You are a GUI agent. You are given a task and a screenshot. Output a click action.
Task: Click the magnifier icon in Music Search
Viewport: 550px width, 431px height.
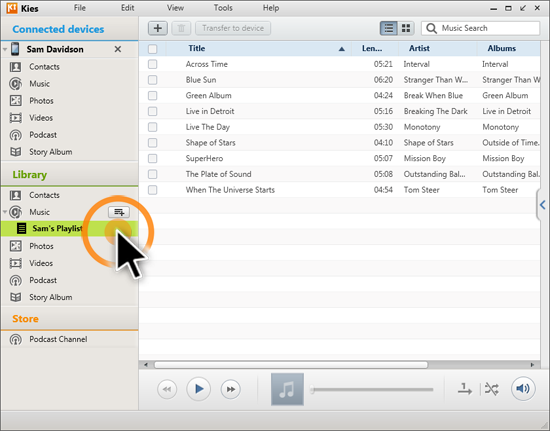point(431,28)
